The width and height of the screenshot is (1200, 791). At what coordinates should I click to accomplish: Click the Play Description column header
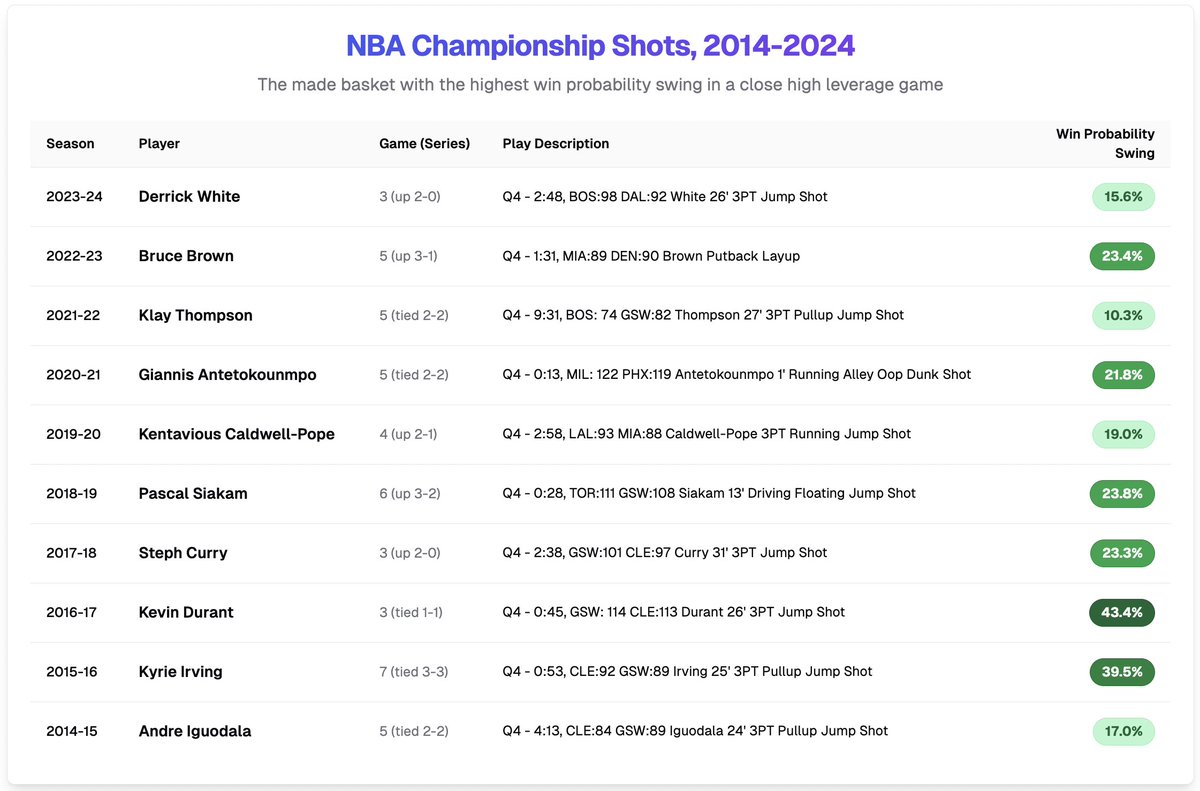pos(555,144)
